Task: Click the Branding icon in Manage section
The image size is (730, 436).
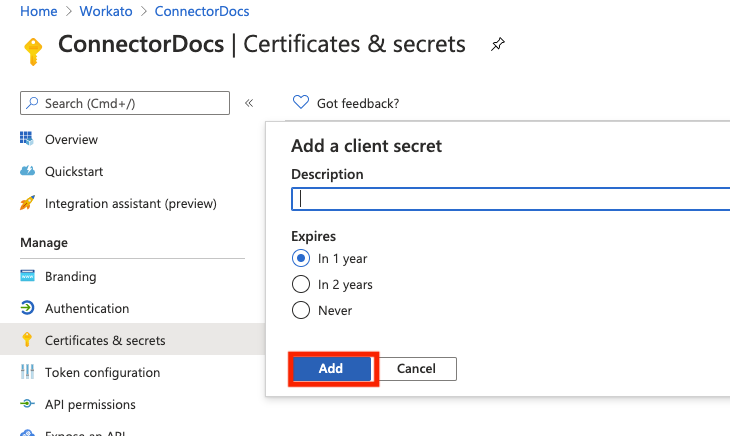Action: (27, 277)
